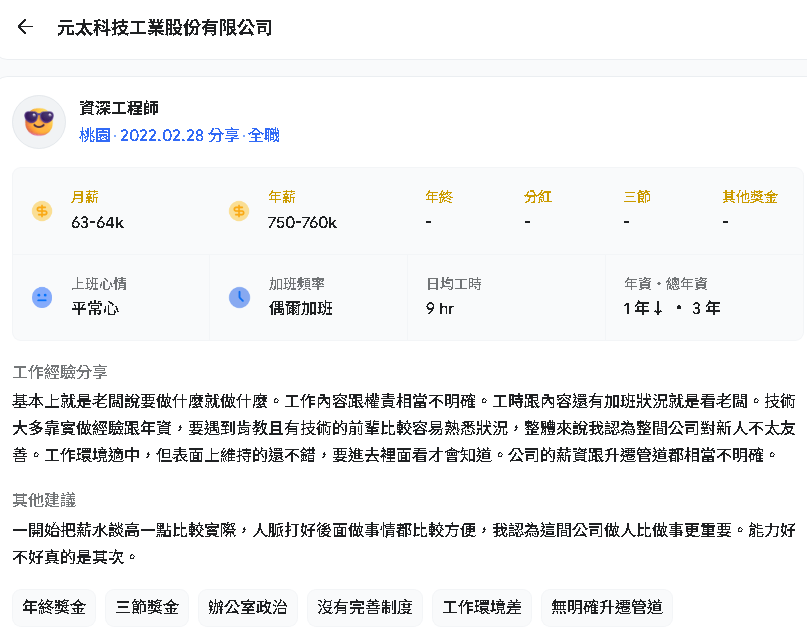Click the advice paragraph starting 一開始把薪水談高
This screenshot has width=807, height=629.
(404, 543)
